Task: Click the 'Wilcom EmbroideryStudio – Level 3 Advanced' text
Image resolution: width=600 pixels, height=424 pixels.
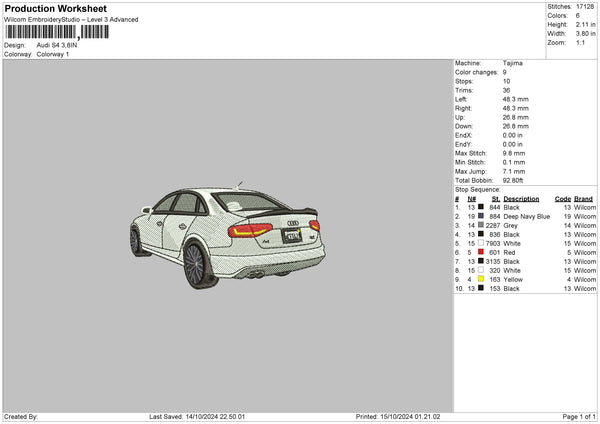Action: tap(71, 20)
